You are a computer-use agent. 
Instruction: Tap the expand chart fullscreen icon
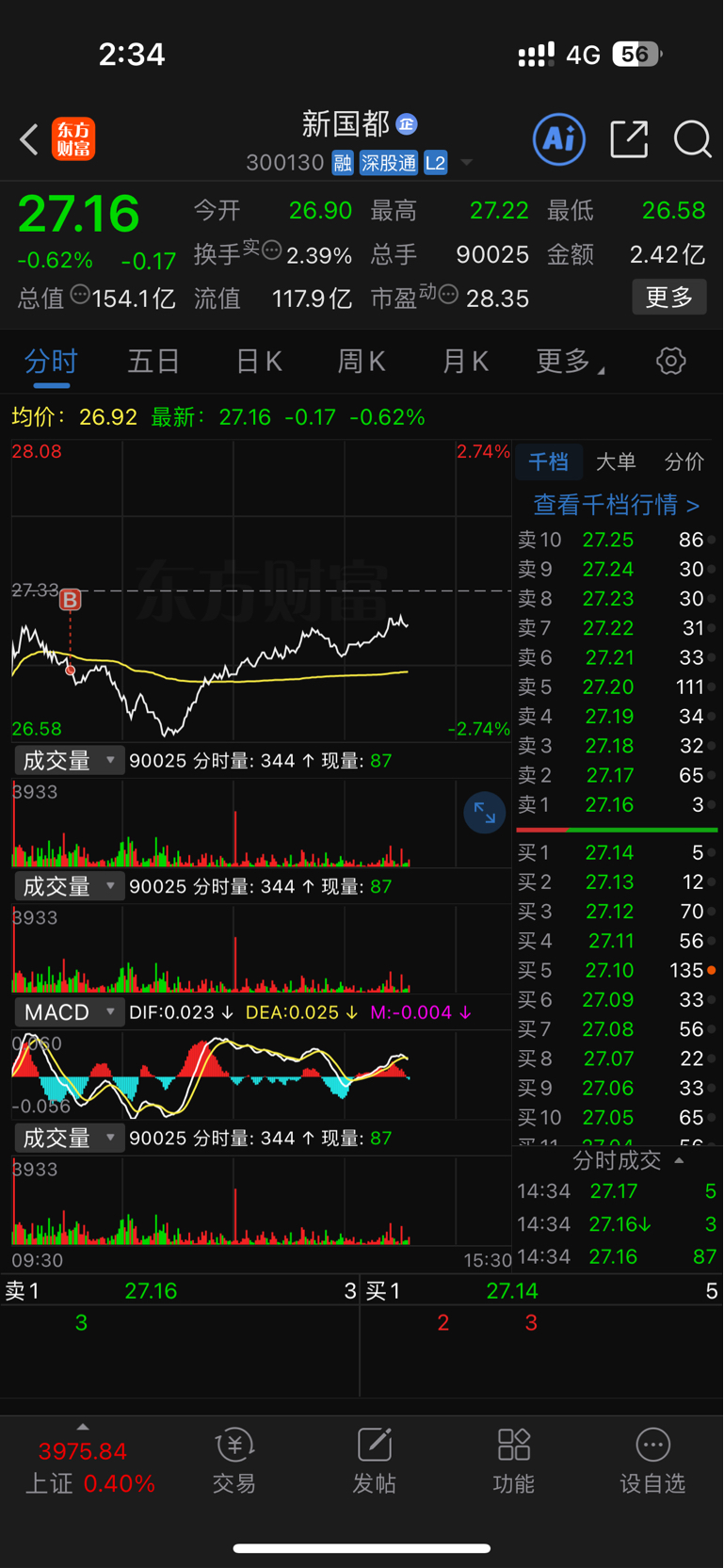[485, 813]
